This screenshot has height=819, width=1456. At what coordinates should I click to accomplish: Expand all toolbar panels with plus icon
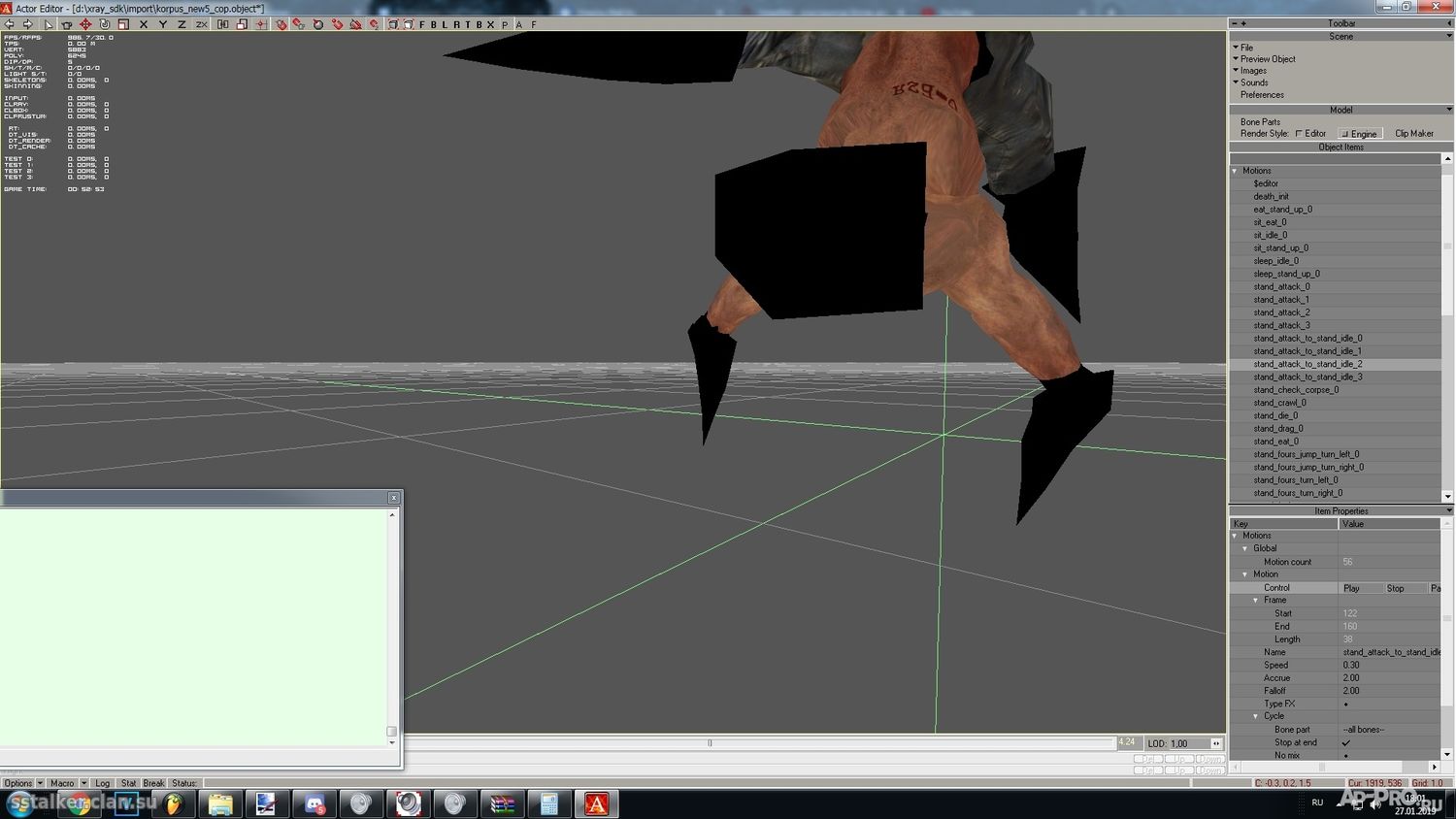(1243, 23)
